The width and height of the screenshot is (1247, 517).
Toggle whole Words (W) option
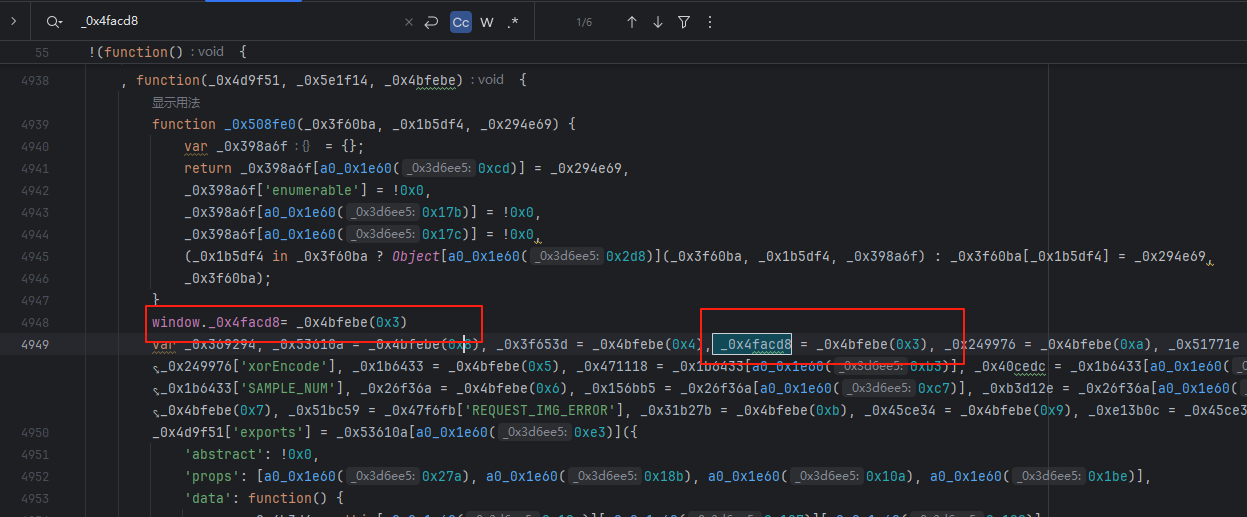click(487, 22)
